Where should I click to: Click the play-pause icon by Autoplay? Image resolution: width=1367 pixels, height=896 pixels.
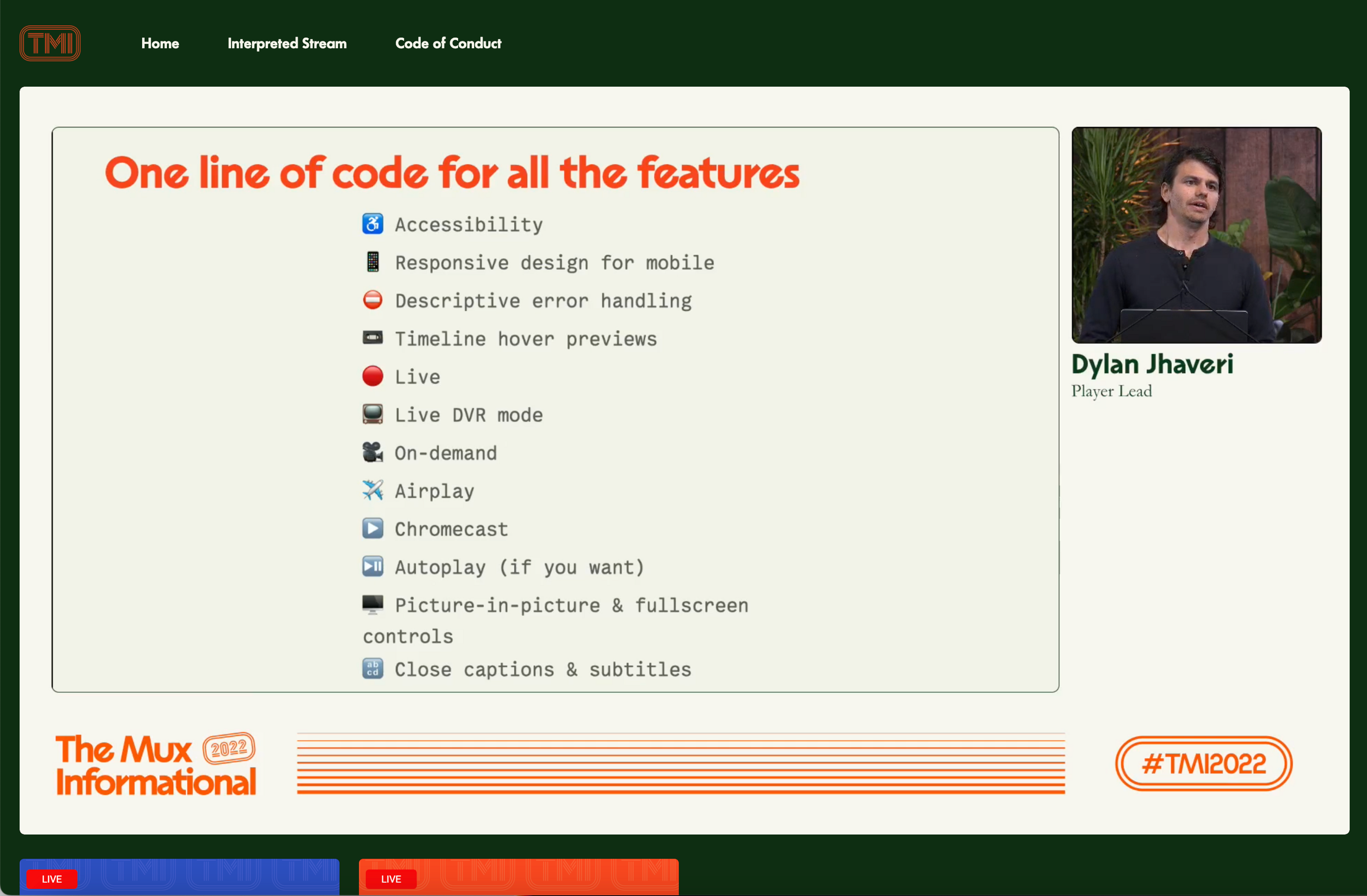(x=373, y=566)
